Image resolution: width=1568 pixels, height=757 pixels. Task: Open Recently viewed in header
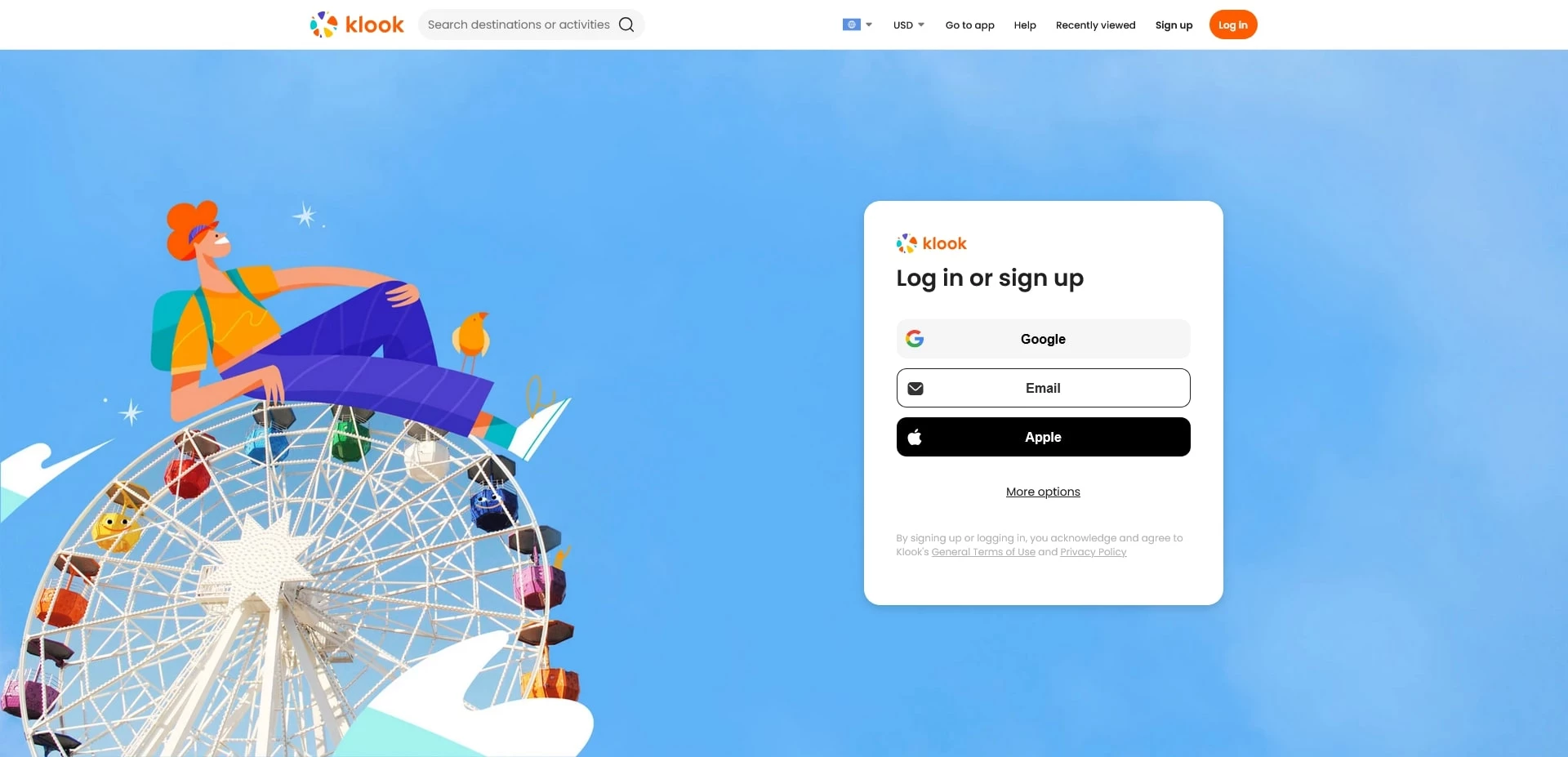pos(1095,25)
